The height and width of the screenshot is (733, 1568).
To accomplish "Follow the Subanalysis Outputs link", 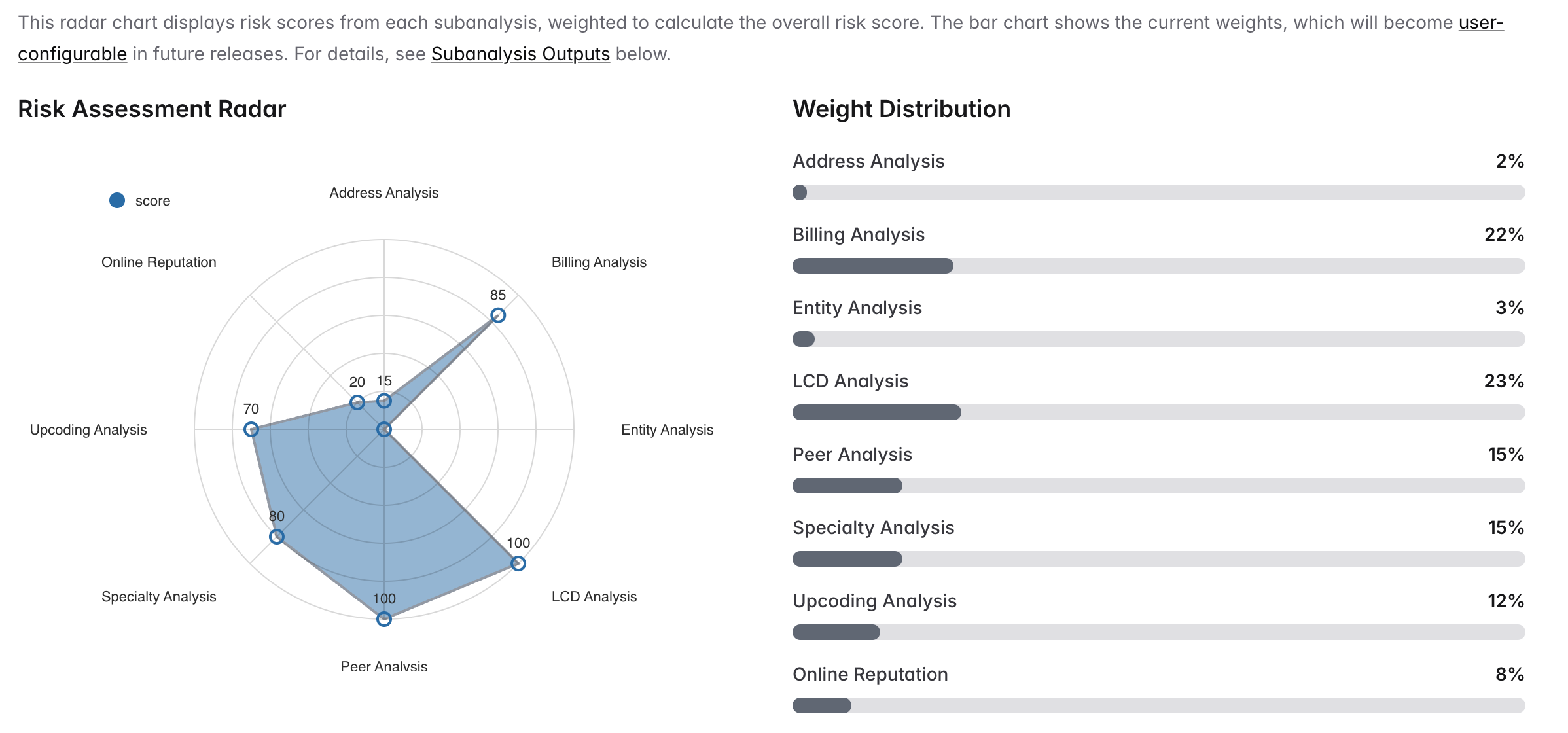I will pos(520,54).
